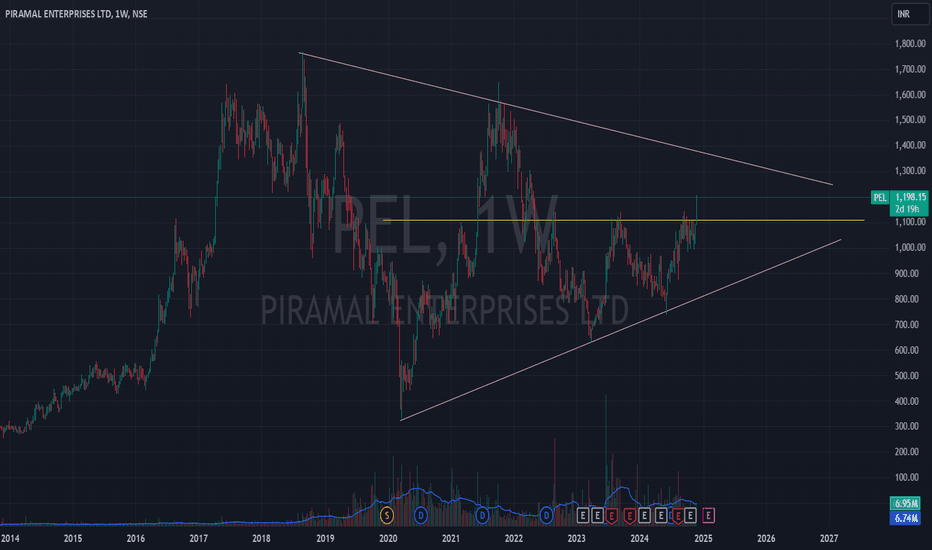Click the 1,600.00 price scale label

point(910,95)
